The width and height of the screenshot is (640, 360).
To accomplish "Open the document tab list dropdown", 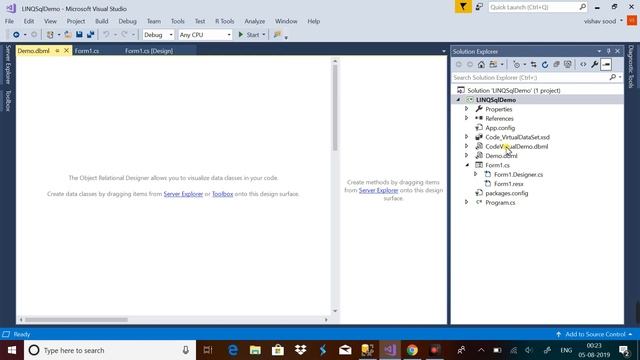I will click(444, 51).
